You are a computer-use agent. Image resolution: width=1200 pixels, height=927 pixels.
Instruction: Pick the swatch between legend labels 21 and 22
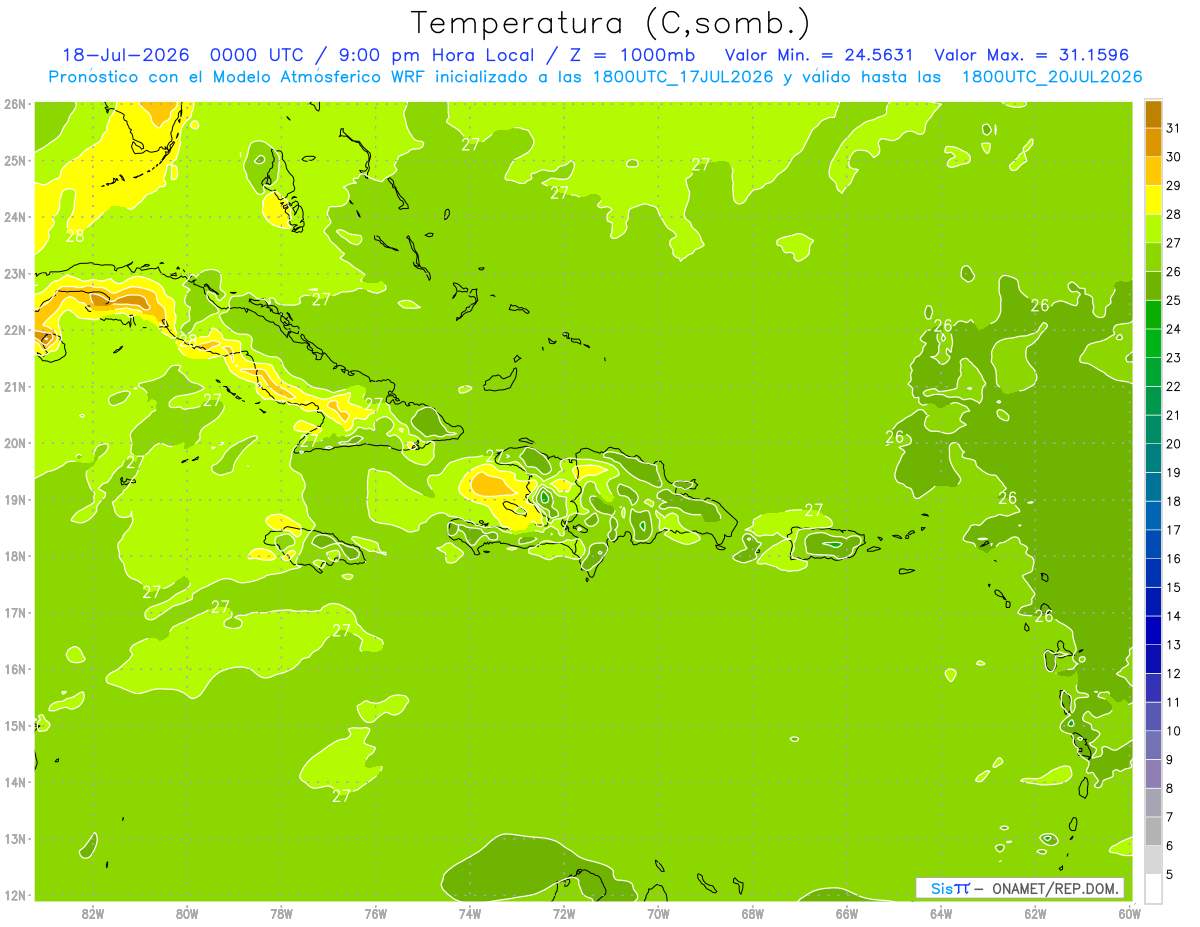(1153, 401)
